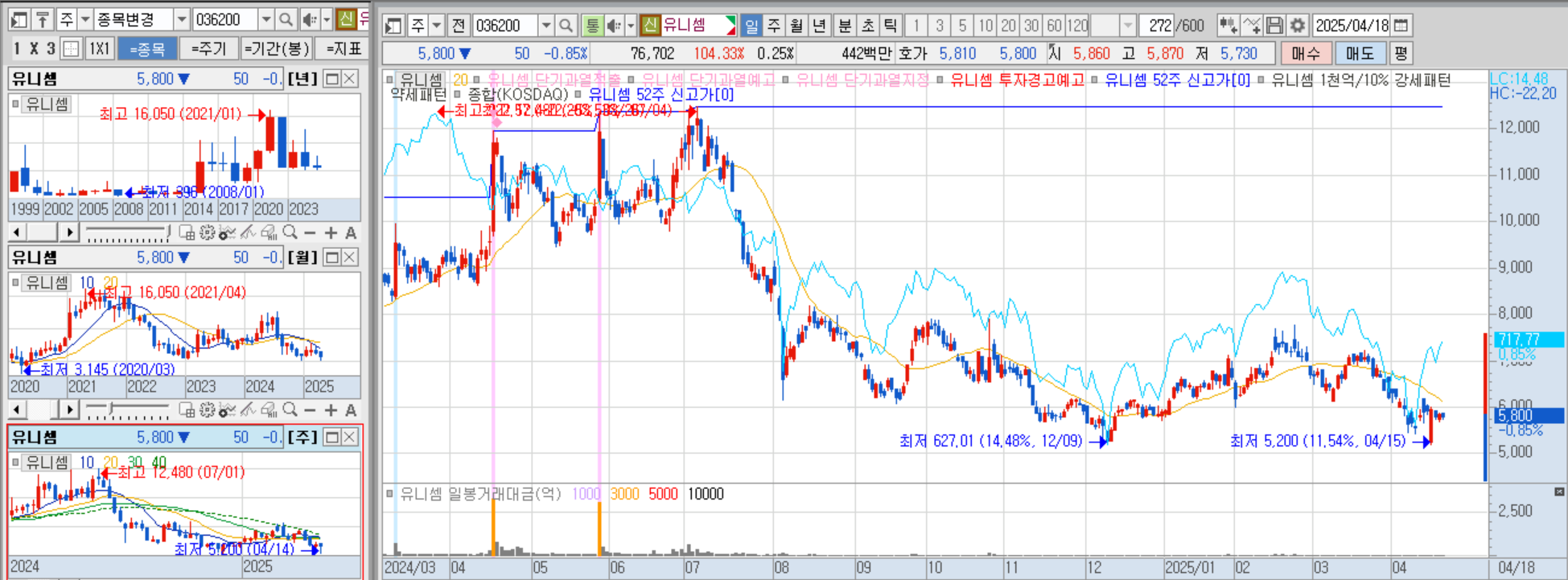This screenshot has width=1568, height=580.
Task: Click the main toolbar speaker icon
Action: tap(614, 26)
